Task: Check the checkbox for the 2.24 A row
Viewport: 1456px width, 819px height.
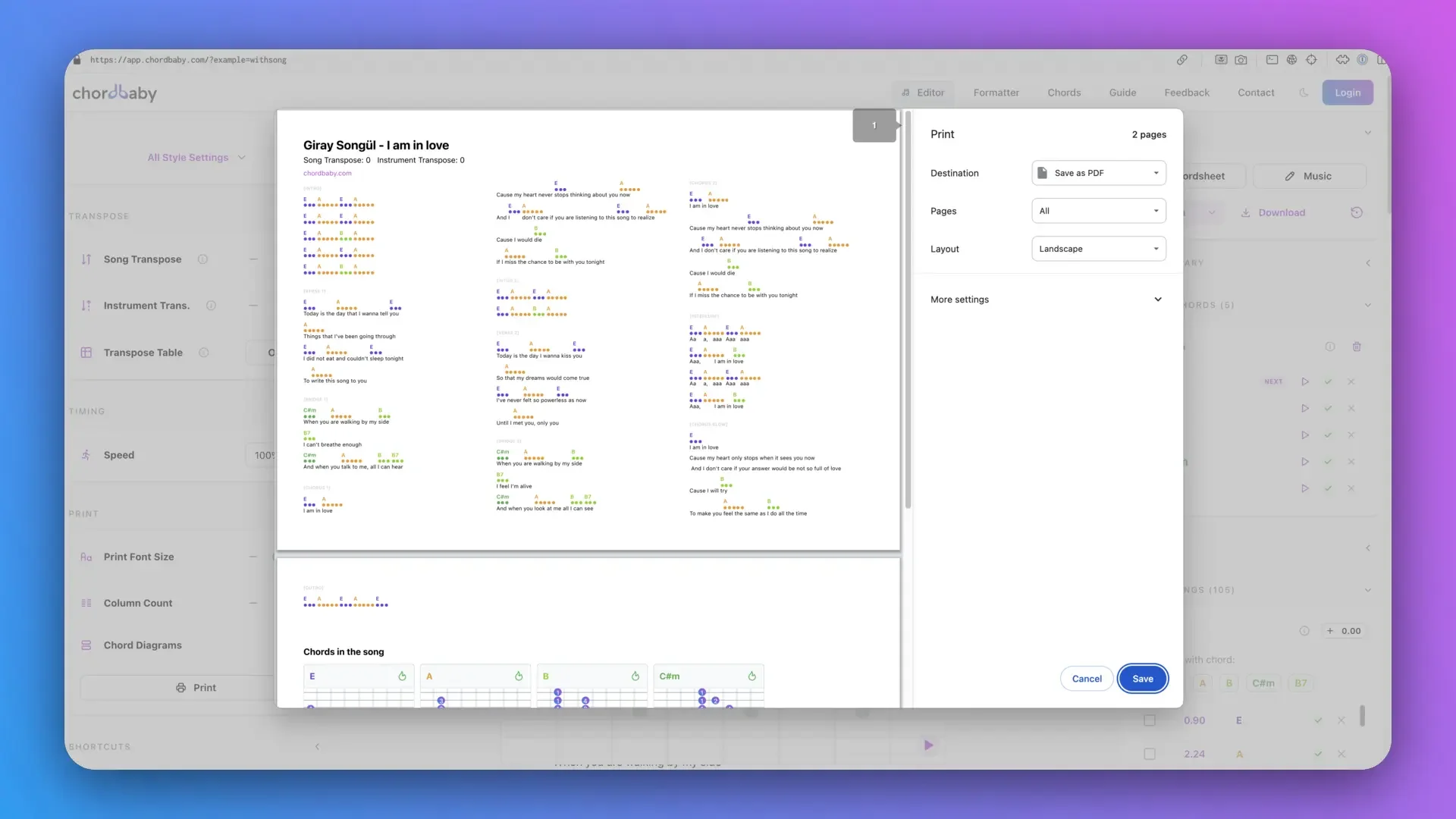Action: tap(1150, 754)
